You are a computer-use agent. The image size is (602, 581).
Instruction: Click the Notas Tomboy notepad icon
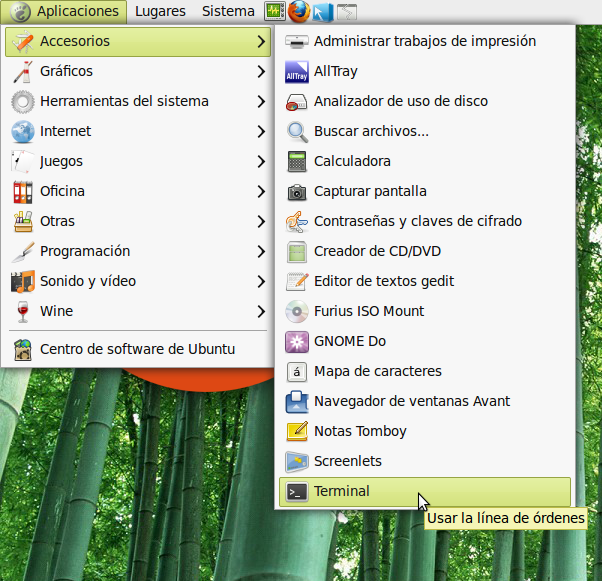coord(297,432)
